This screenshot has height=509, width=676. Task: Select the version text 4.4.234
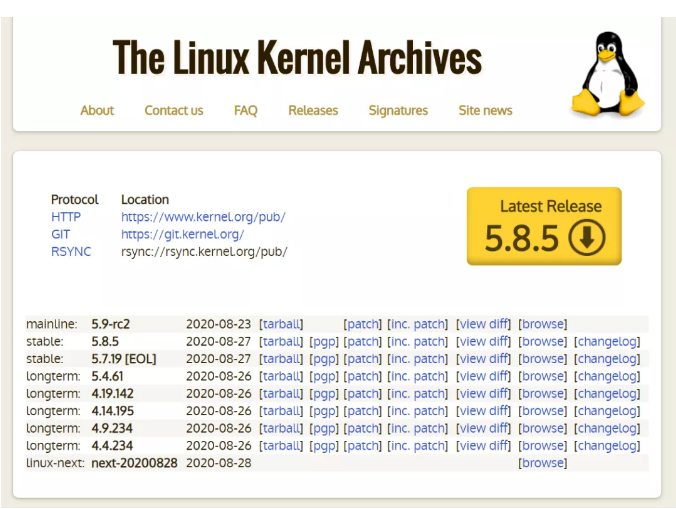coord(112,446)
